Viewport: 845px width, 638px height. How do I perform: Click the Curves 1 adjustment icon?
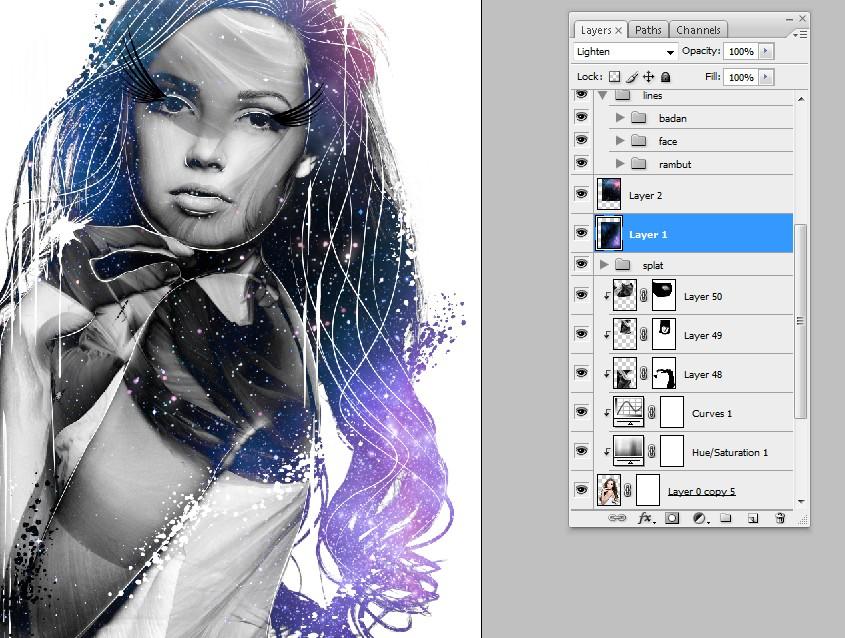[628, 412]
